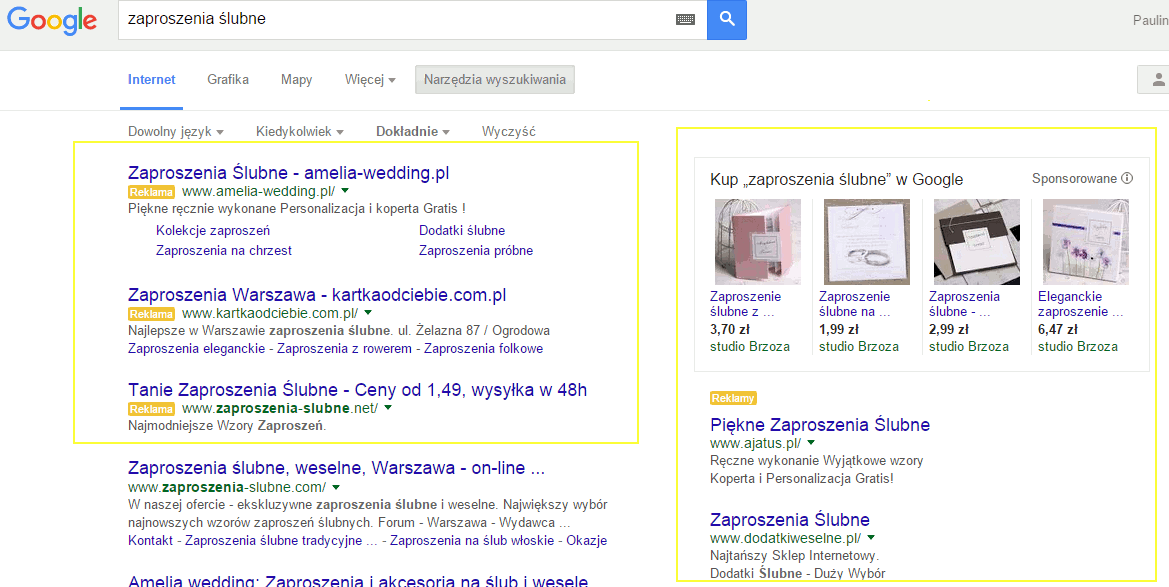
Task: Click Wyczyść to clear filters
Action: coord(508,132)
